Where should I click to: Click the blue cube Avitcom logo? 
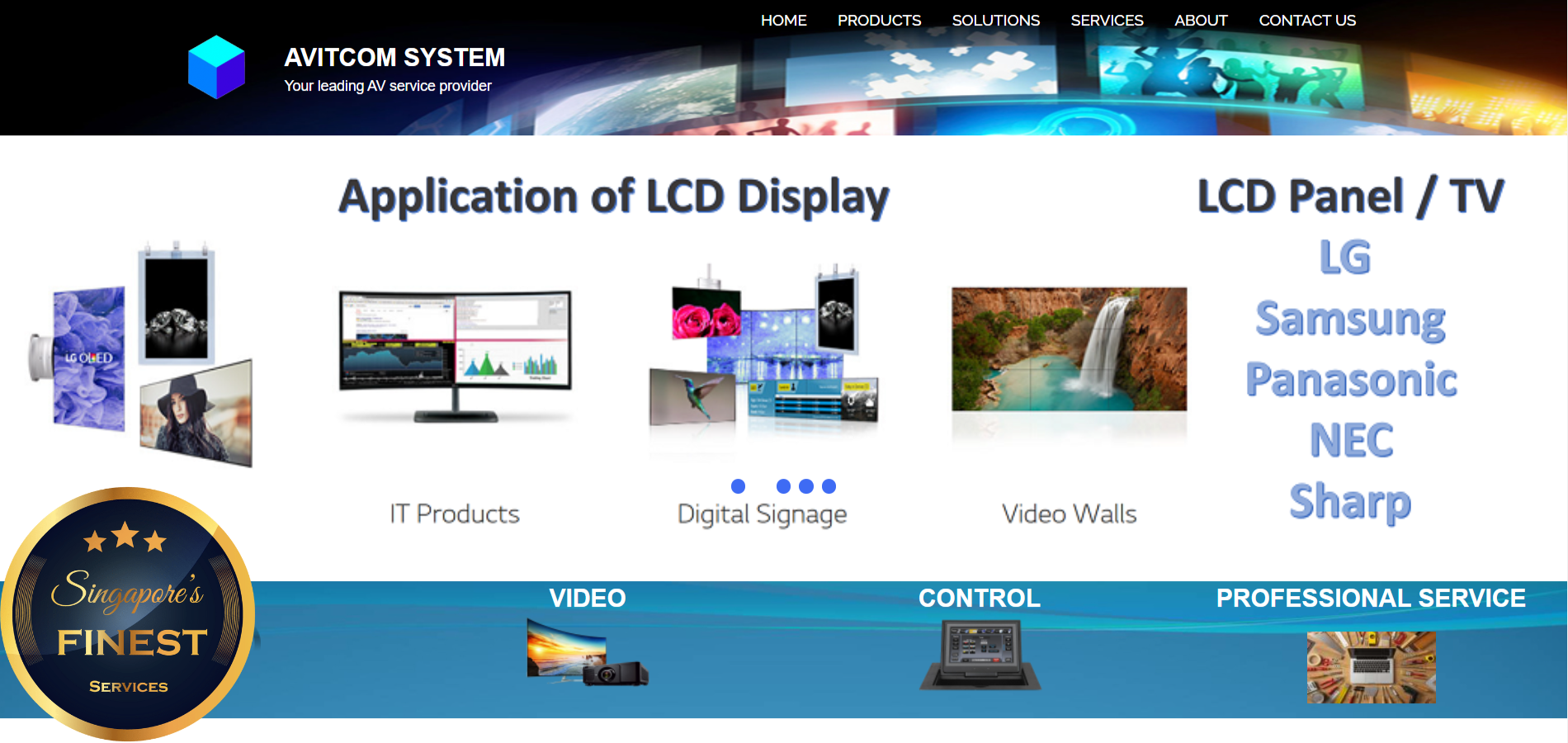pos(216,67)
